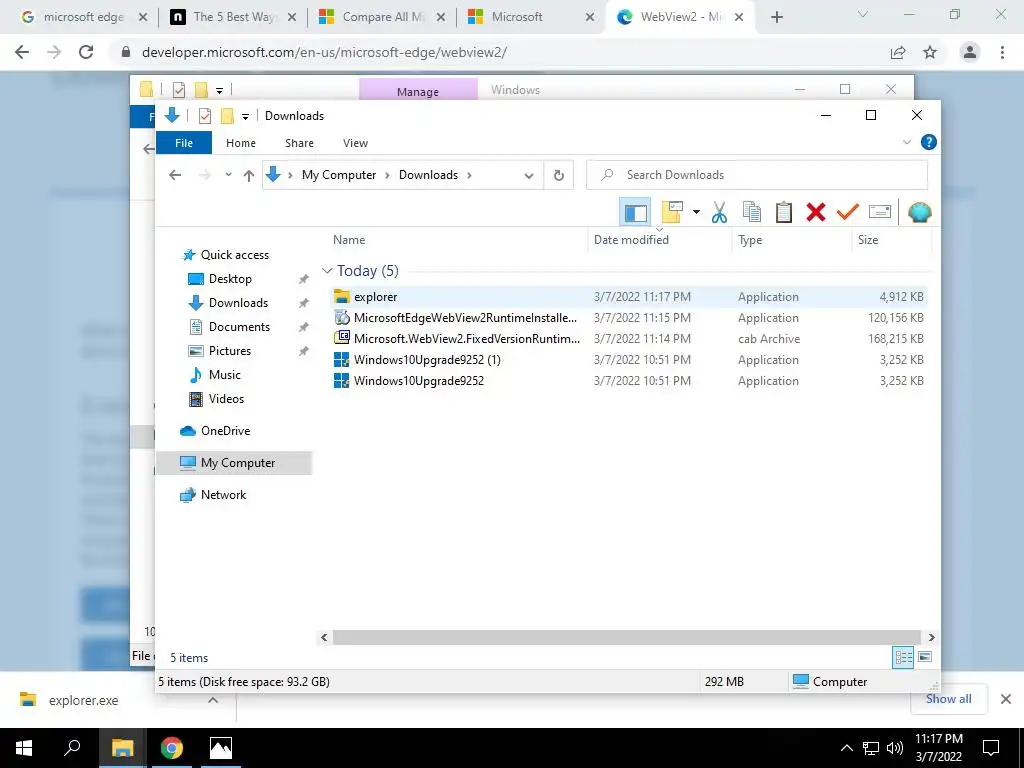Open Network in the navigation pane
Viewport: 1024px width, 768px height.
tap(223, 495)
